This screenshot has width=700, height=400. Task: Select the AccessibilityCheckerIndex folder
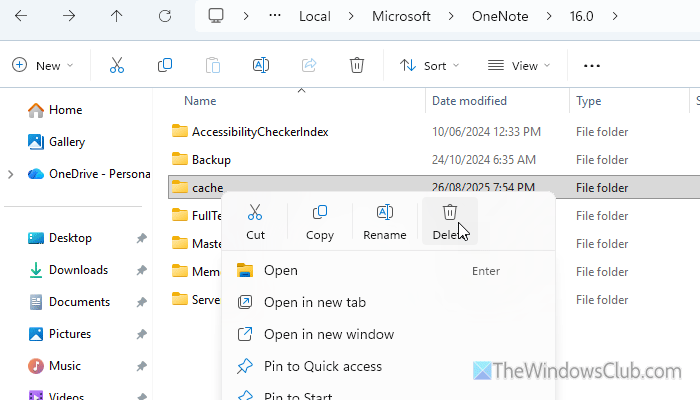260,132
